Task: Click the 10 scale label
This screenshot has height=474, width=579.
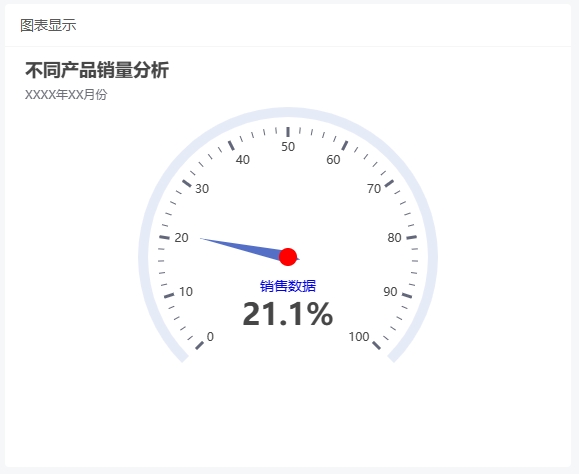Action: pyautogui.click(x=186, y=292)
